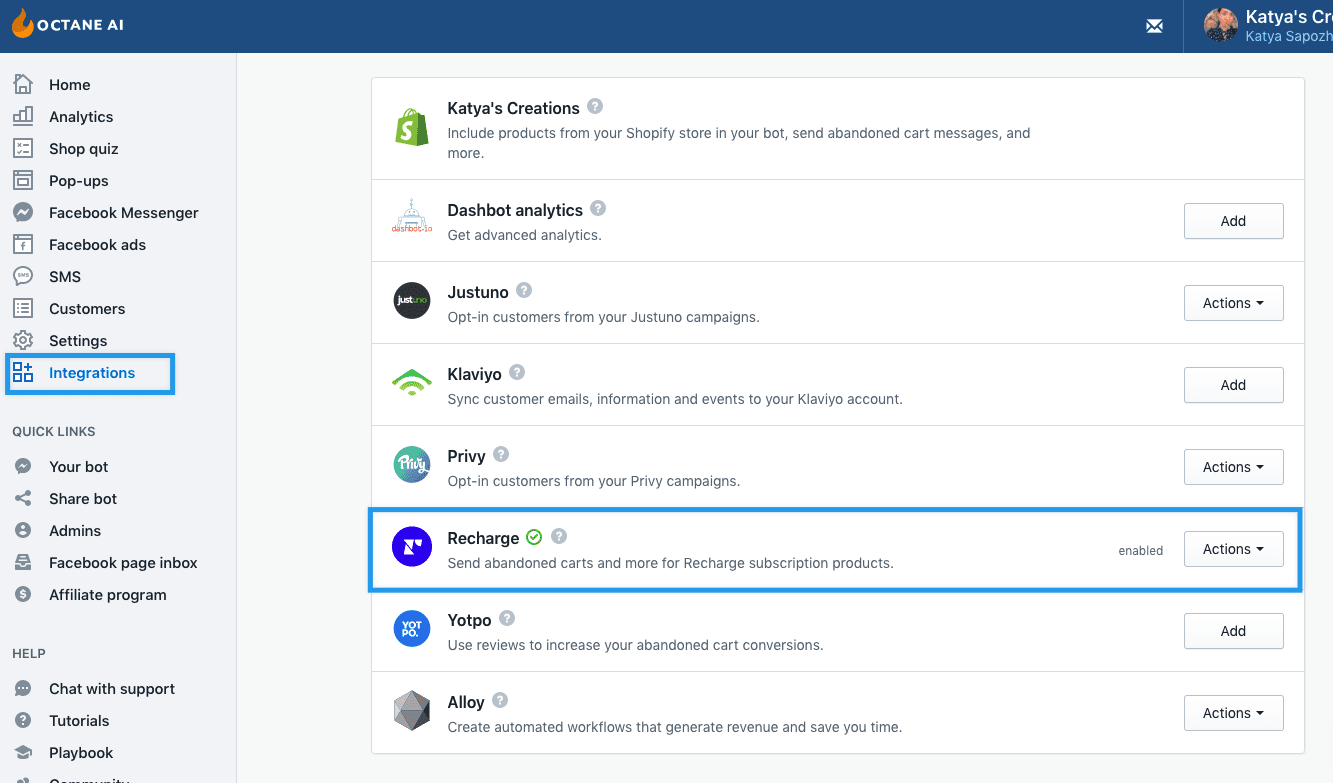Click the Yotpo round logo
Viewport: 1333px width, 783px height.
(x=412, y=628)
